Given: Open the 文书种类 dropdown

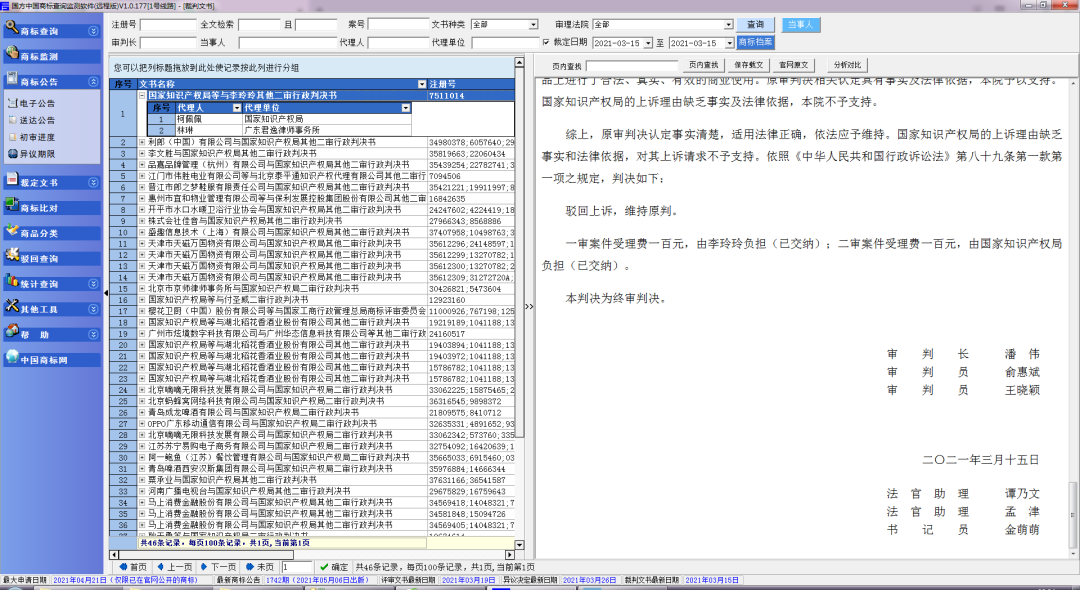Looking at the screenshot, I should [533, 25].
